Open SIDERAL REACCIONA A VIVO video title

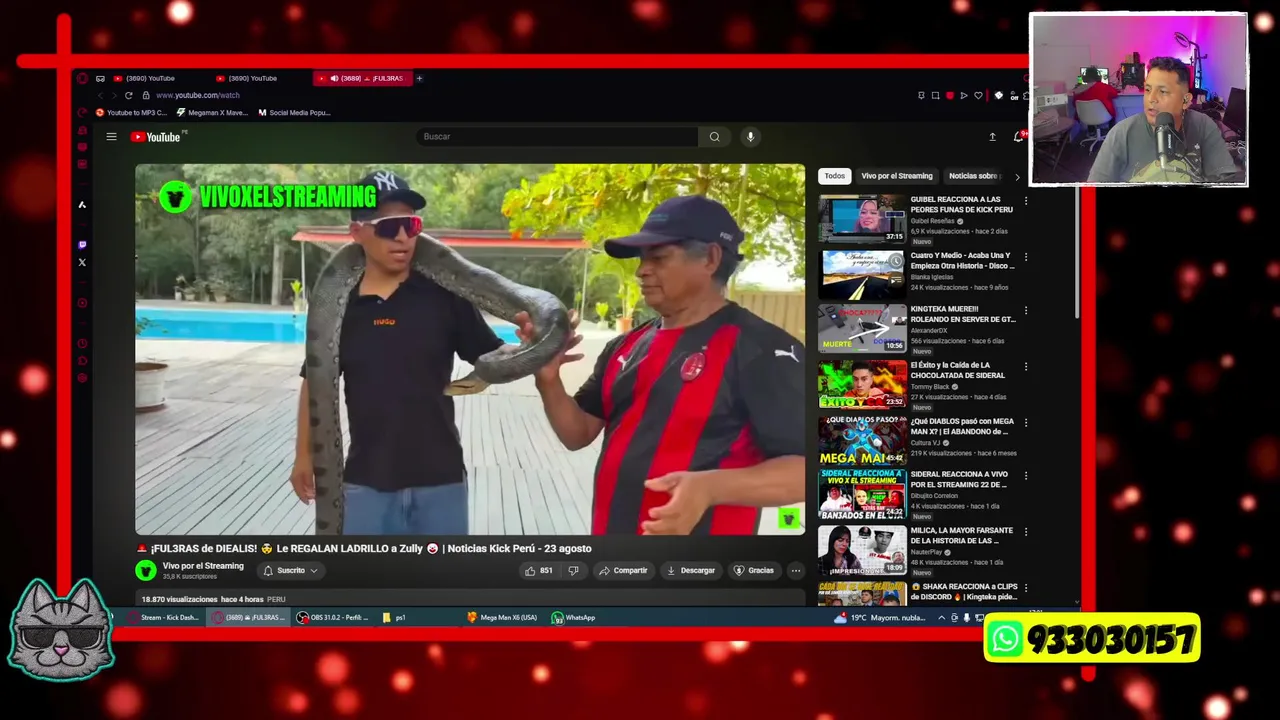point(959,480)
